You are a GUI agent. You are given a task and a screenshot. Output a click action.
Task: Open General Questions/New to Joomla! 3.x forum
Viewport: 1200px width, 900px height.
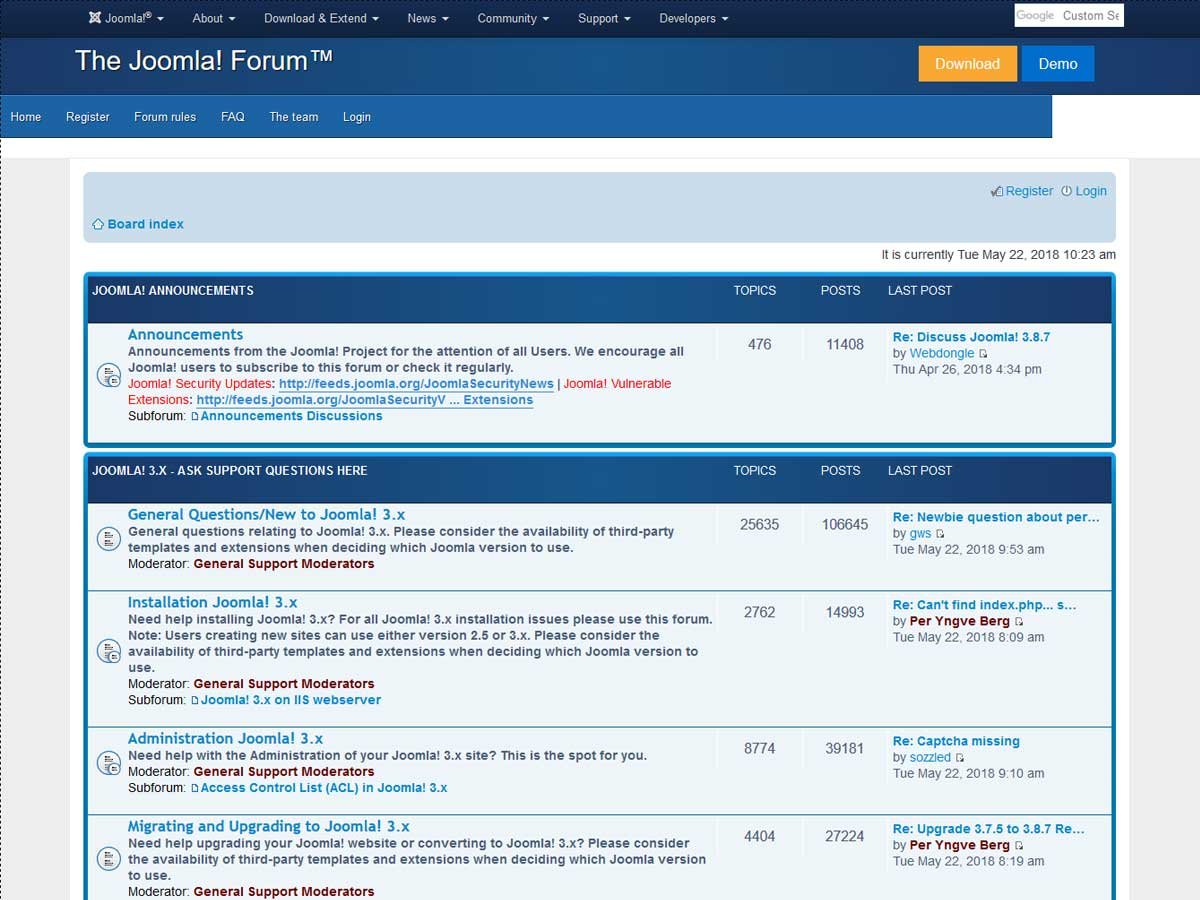click(266, 515)
